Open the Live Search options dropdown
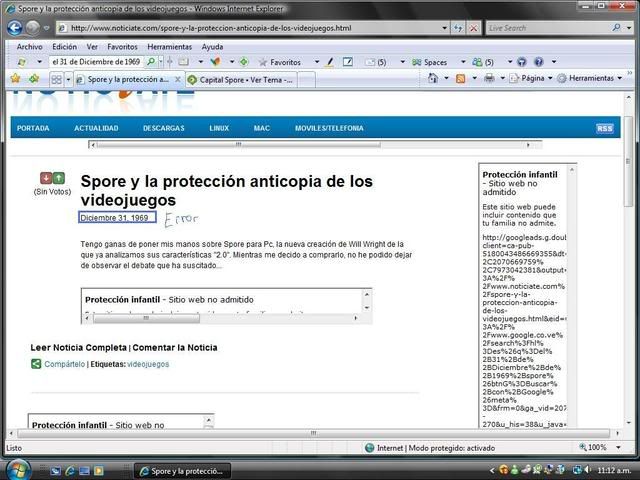This screenshot has width=640, height=480. click(x=629, y=28)
